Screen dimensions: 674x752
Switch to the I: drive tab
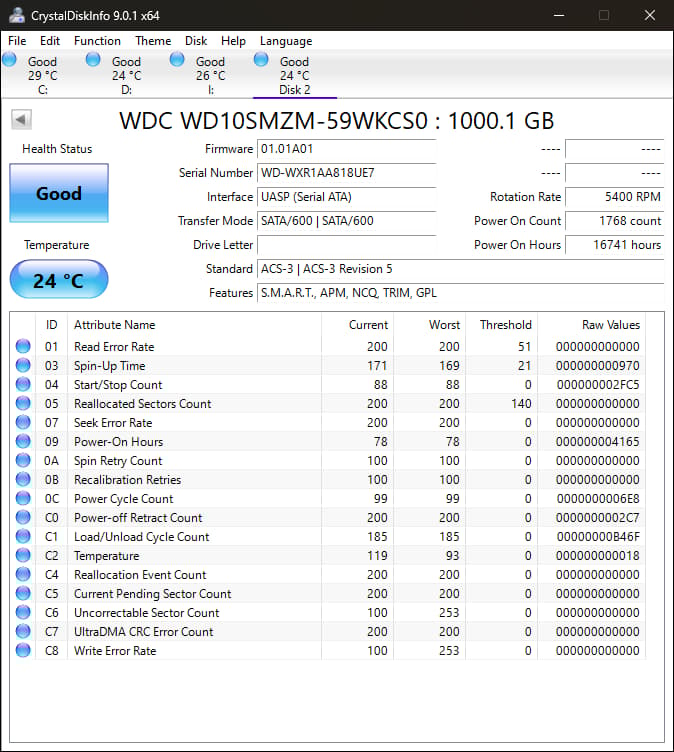[210, 75]
